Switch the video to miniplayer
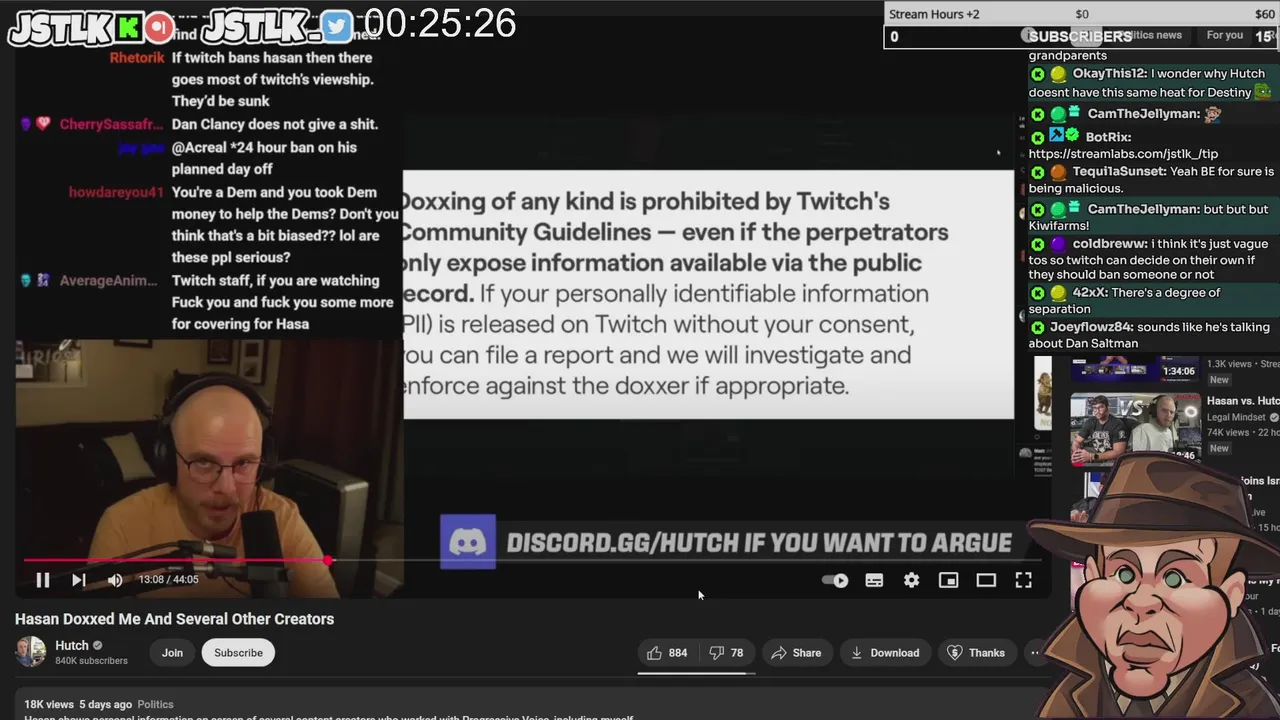This screenshot has height=720, width=1280. pyautogui.click(x=948, y=580)
